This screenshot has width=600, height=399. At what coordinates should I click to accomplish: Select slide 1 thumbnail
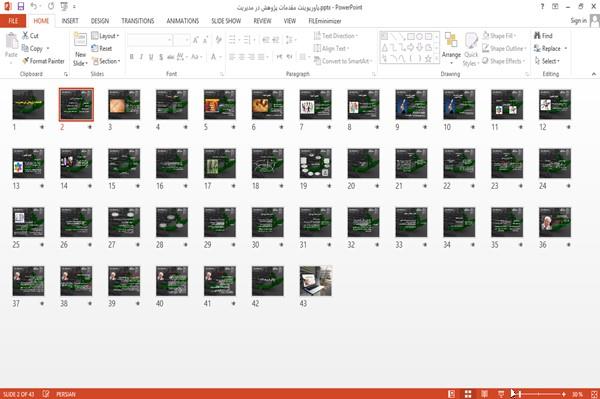[x=28, y=104]
